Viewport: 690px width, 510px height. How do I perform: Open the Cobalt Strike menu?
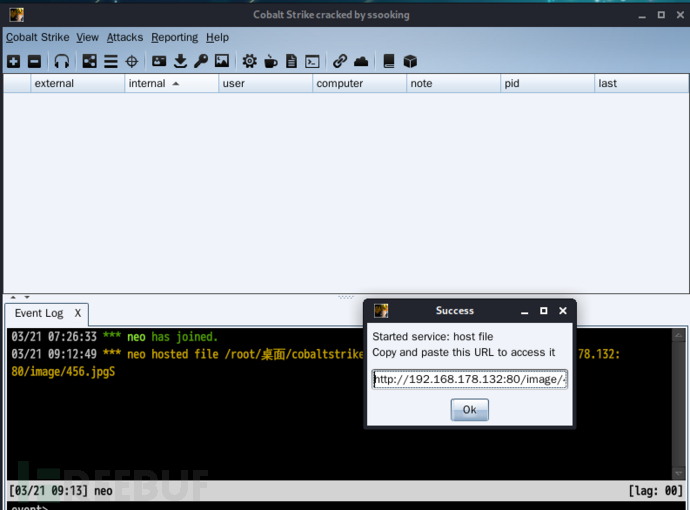(x=37, y=37)
